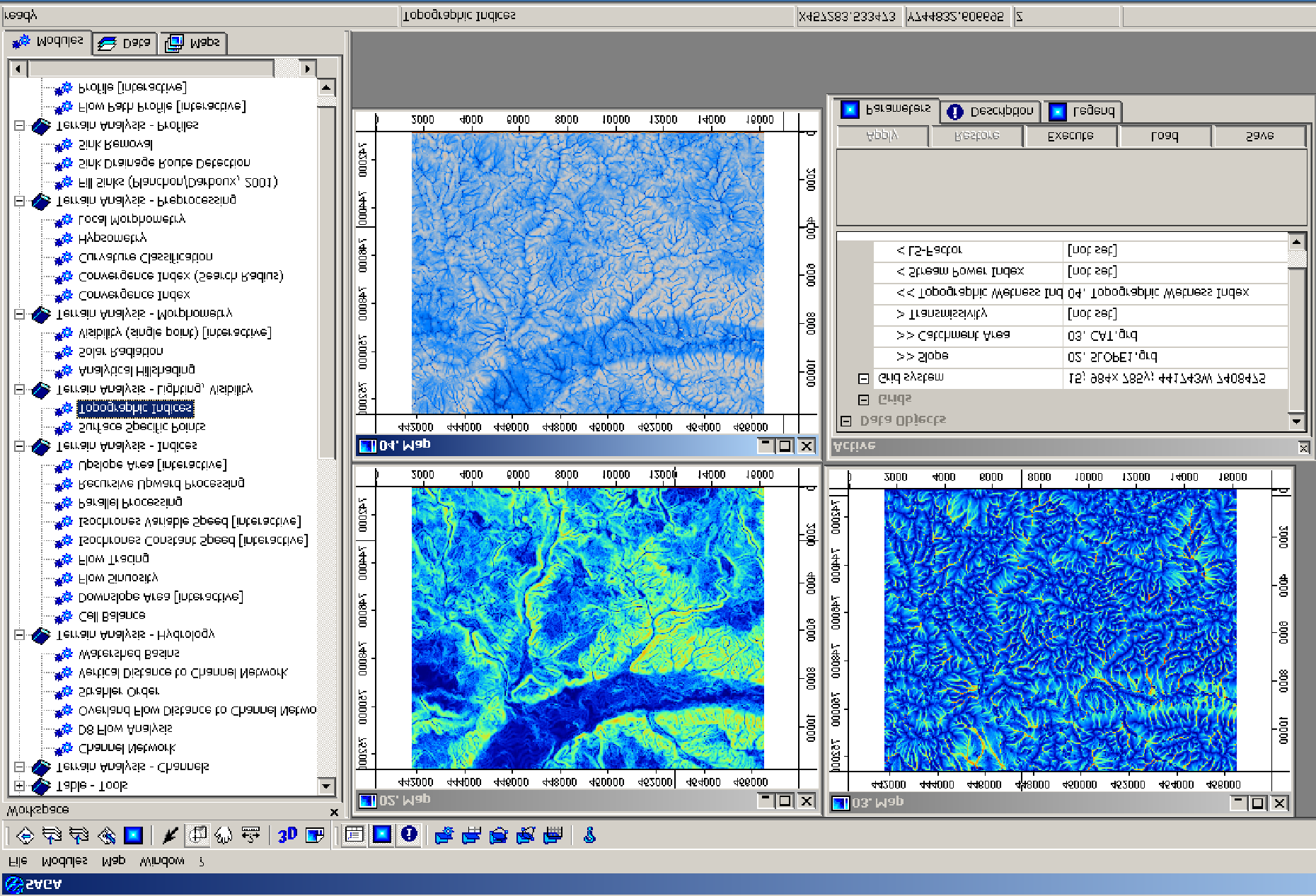Toggle the Show Object Properties button
Image resolution: width=1316 pixels, height=896 pixels.
(382, 836)
